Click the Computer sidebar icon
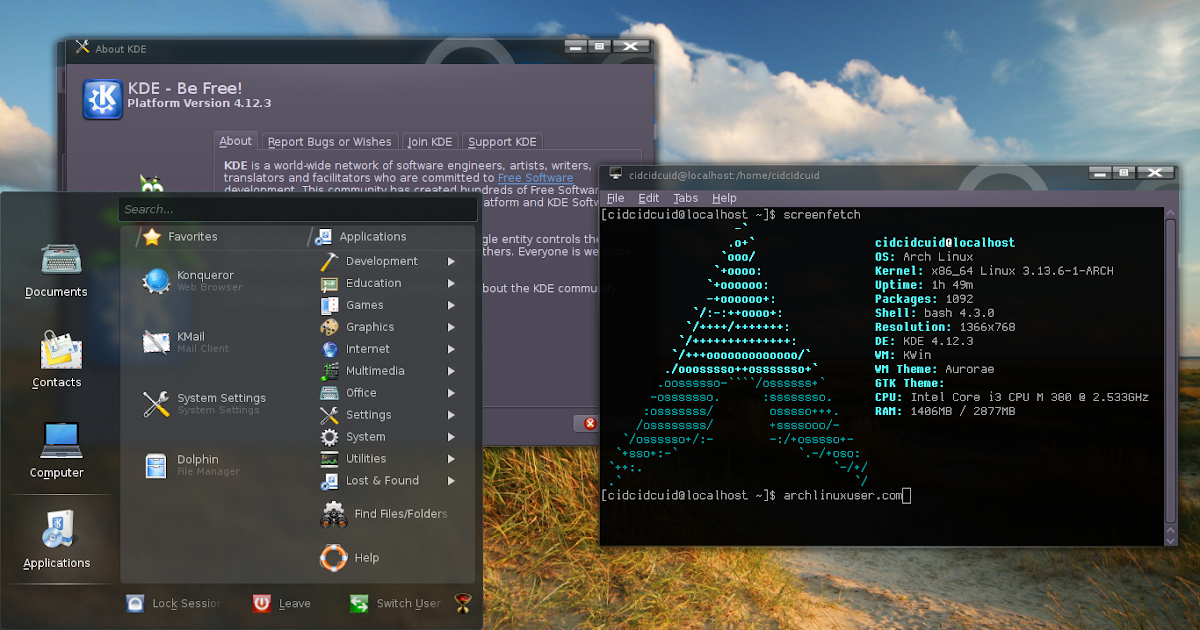Viewport: 1200px width, 630px height. [x=57, y=450]
